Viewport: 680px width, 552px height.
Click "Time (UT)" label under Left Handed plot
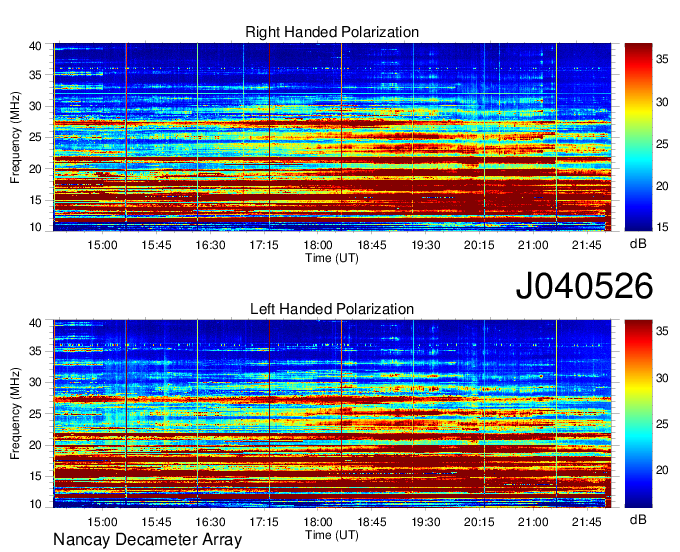(x=332, y=535)
